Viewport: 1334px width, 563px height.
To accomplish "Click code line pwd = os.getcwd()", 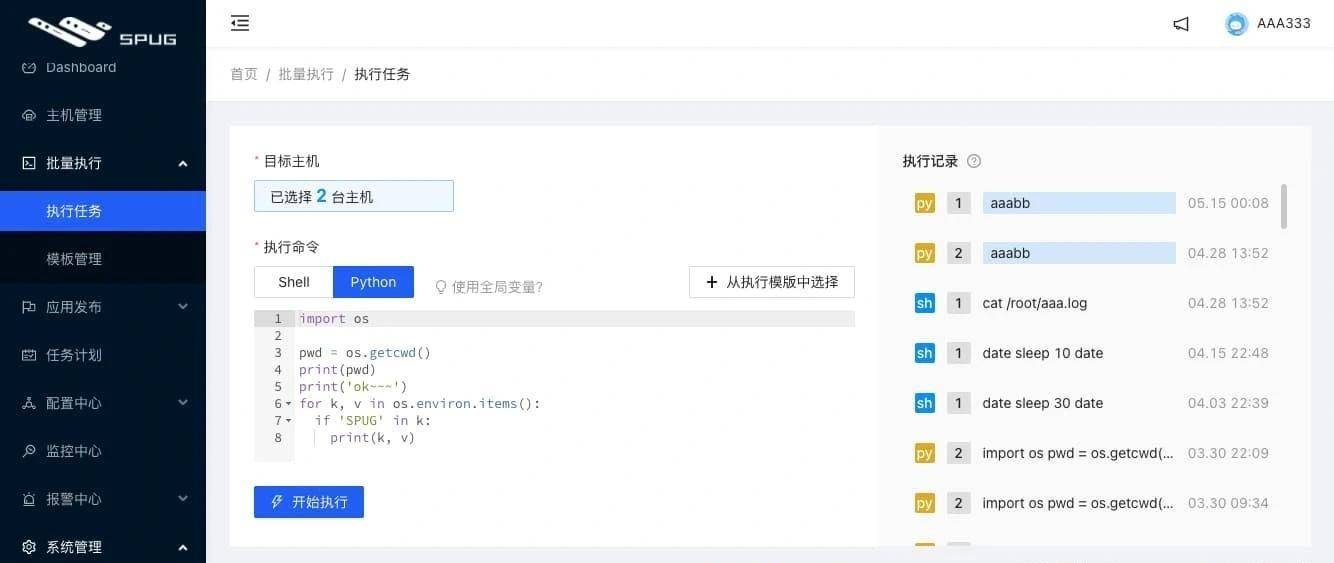I will (x=365, y=353).
